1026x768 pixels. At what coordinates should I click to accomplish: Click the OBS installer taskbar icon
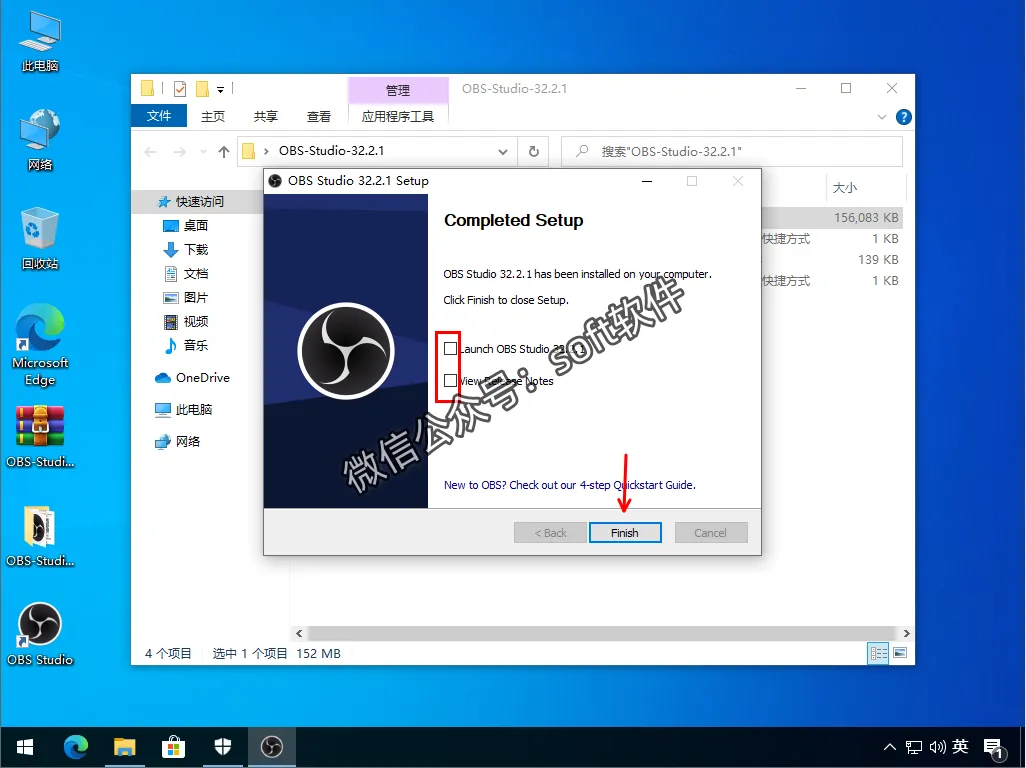(x=272, y=746)
